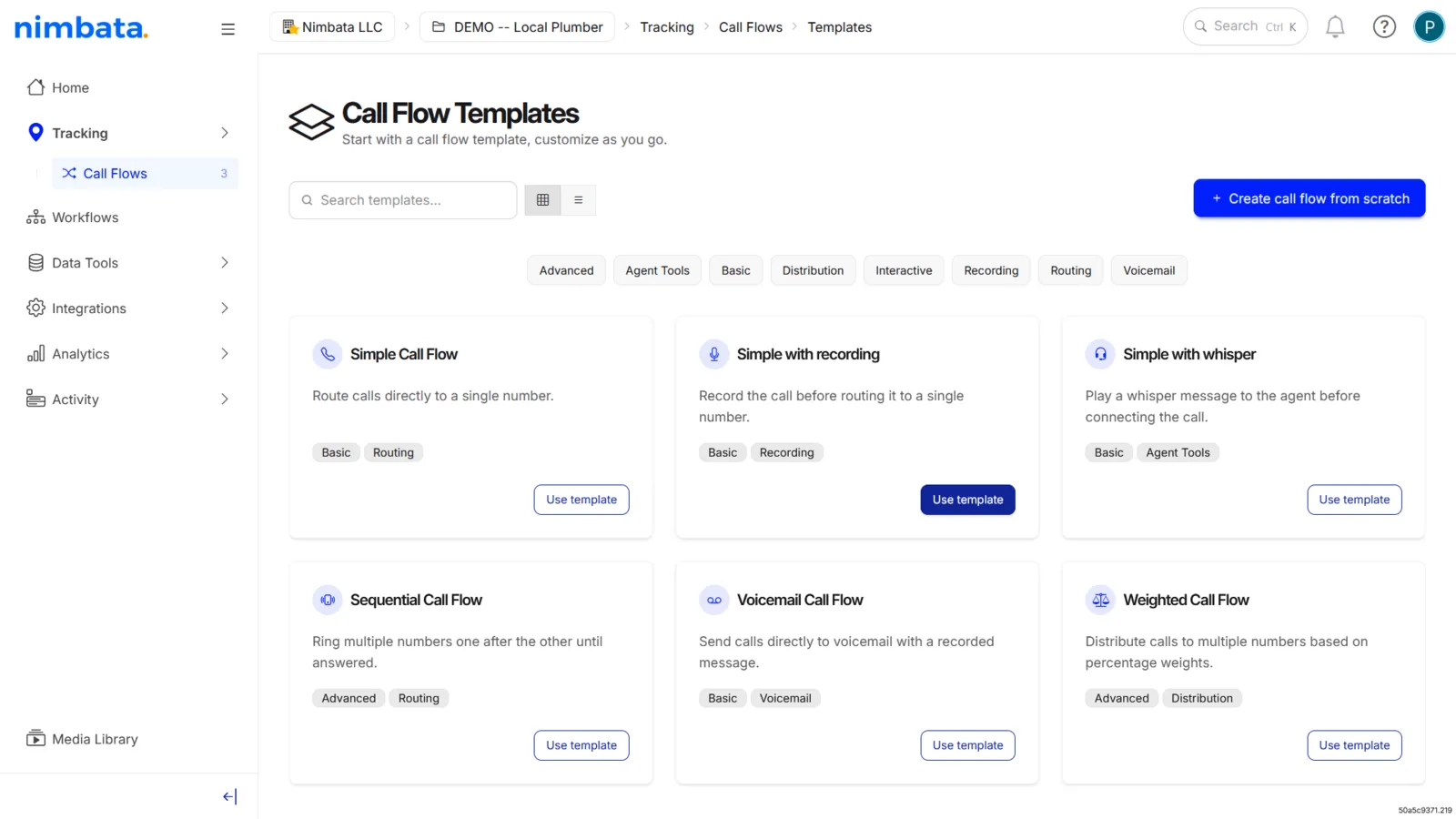Click the microphone icon on Simple with recording

pos(714,354)
